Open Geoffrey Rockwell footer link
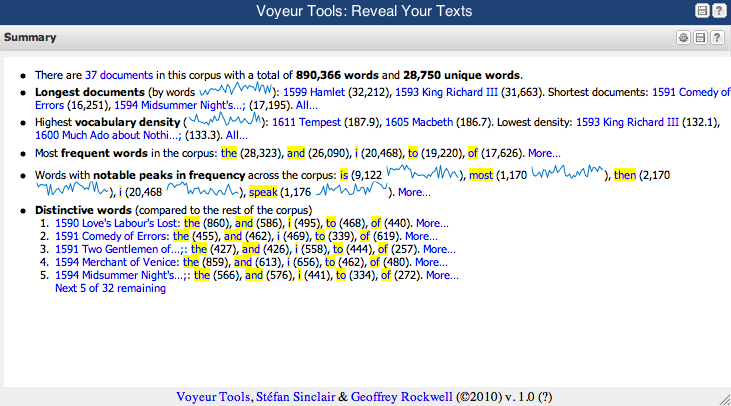This screenshot has width=731, height=406. [x=401, y=397]
